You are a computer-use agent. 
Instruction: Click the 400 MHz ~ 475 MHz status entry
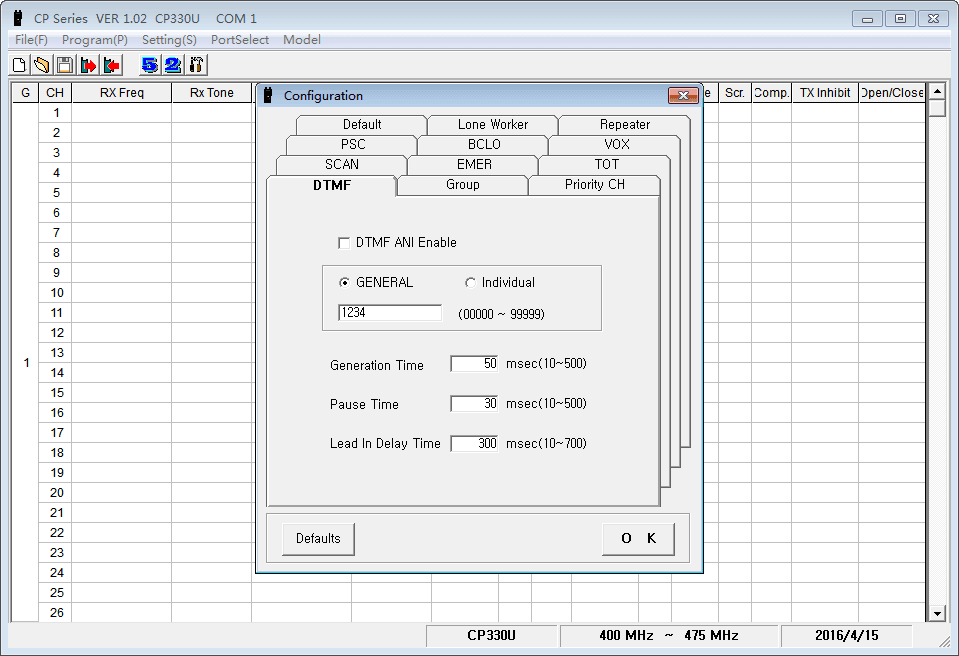click(x=668, y=636)
